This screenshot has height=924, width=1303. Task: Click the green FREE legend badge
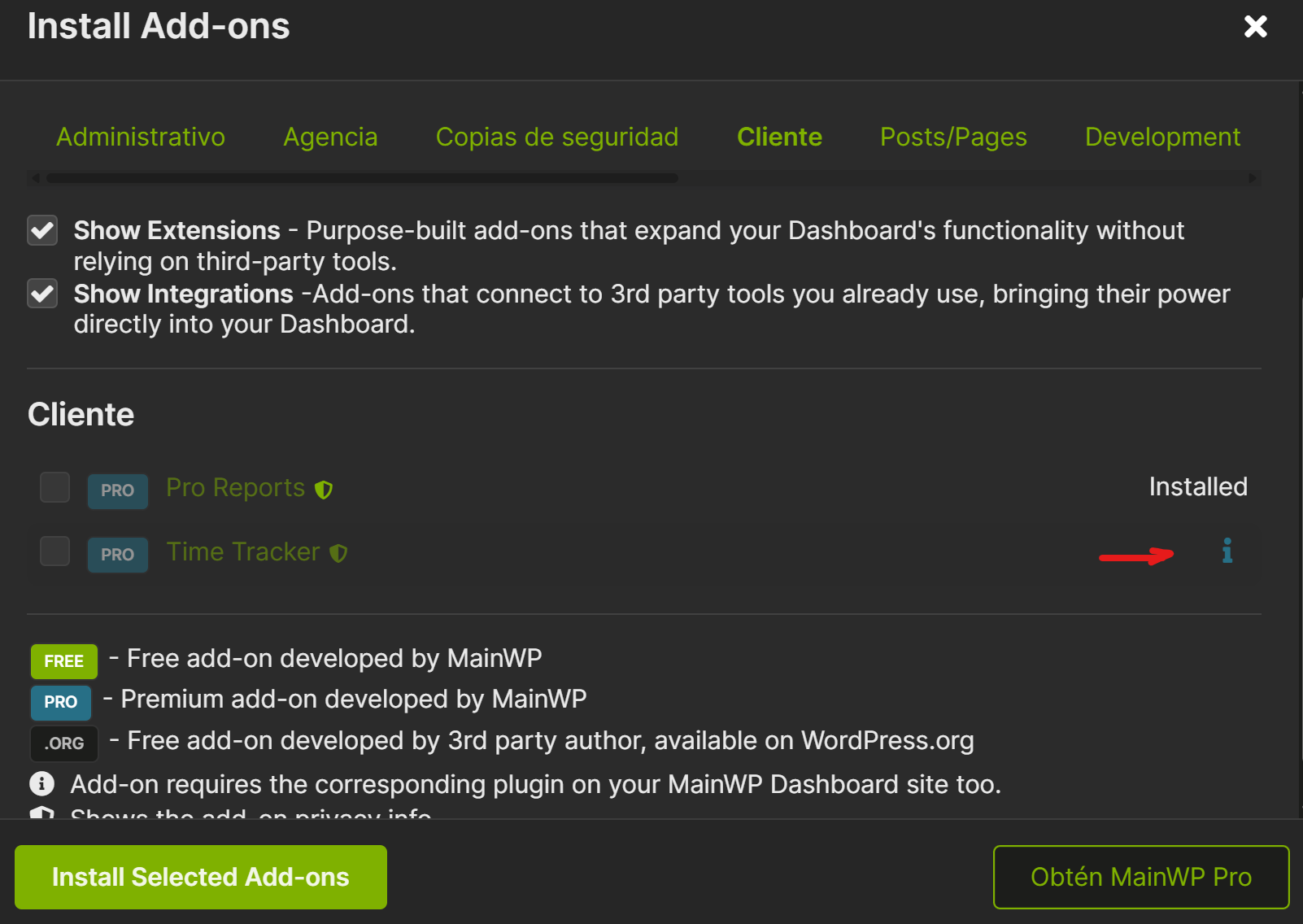pos(63,661)
